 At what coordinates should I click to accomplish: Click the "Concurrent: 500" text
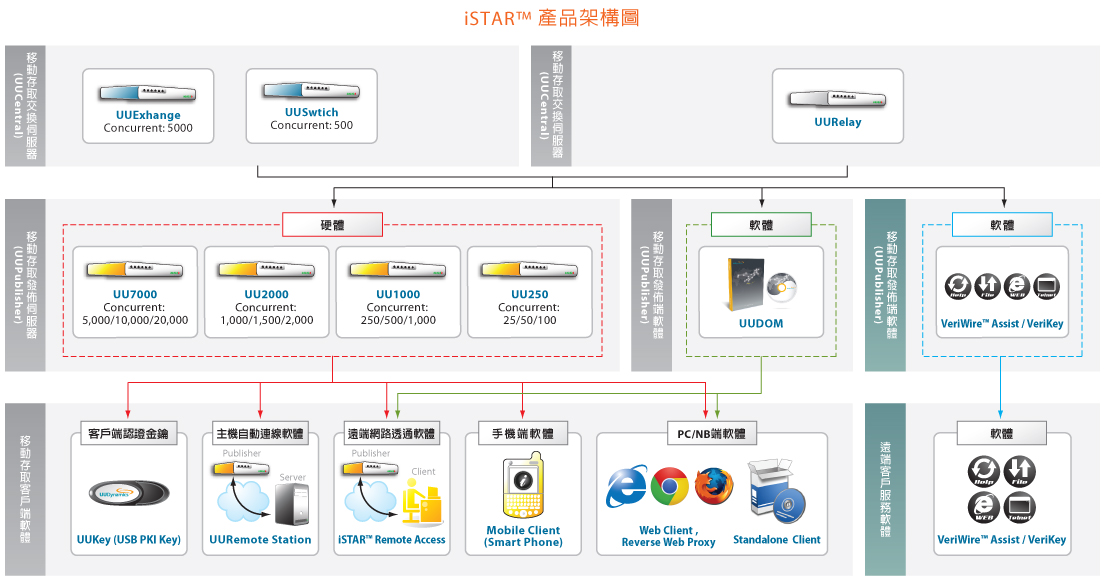coord(311,125)
